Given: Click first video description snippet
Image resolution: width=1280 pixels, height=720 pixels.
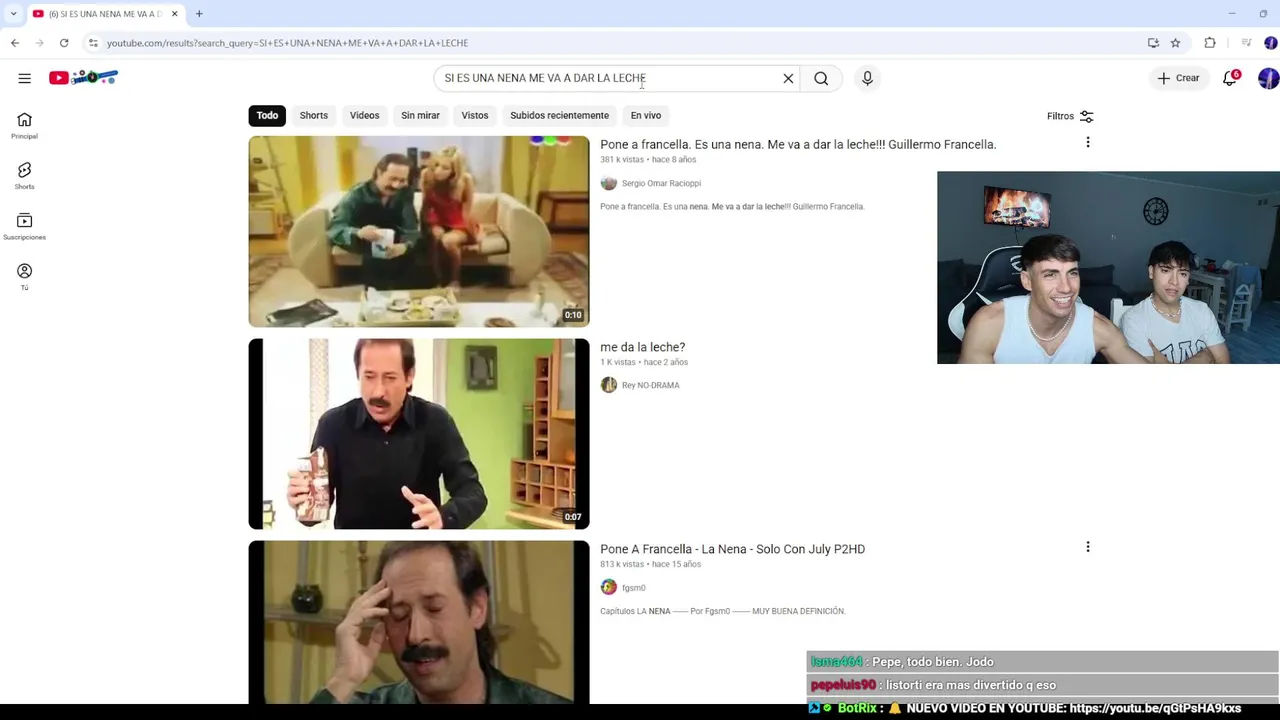Looking at the screenshot, I should pos(732,207).
